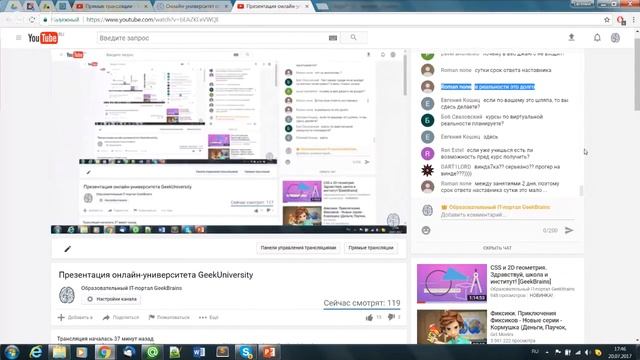Click the RU language indicator in tray
Viewport: 640px width, 360px height.
[535, 352]
